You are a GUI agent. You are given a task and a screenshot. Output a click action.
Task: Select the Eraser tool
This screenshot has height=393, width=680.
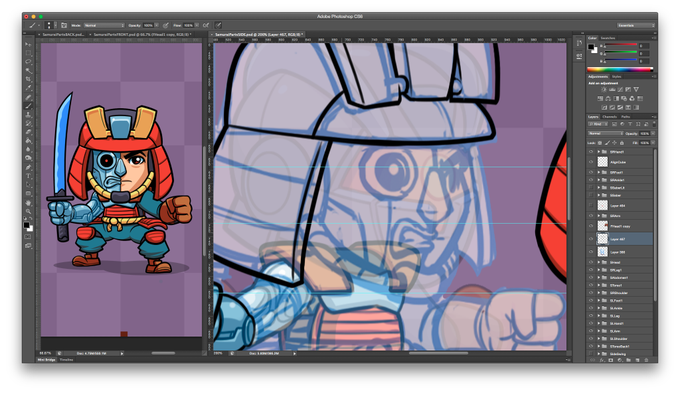click(x=28, y=132)
